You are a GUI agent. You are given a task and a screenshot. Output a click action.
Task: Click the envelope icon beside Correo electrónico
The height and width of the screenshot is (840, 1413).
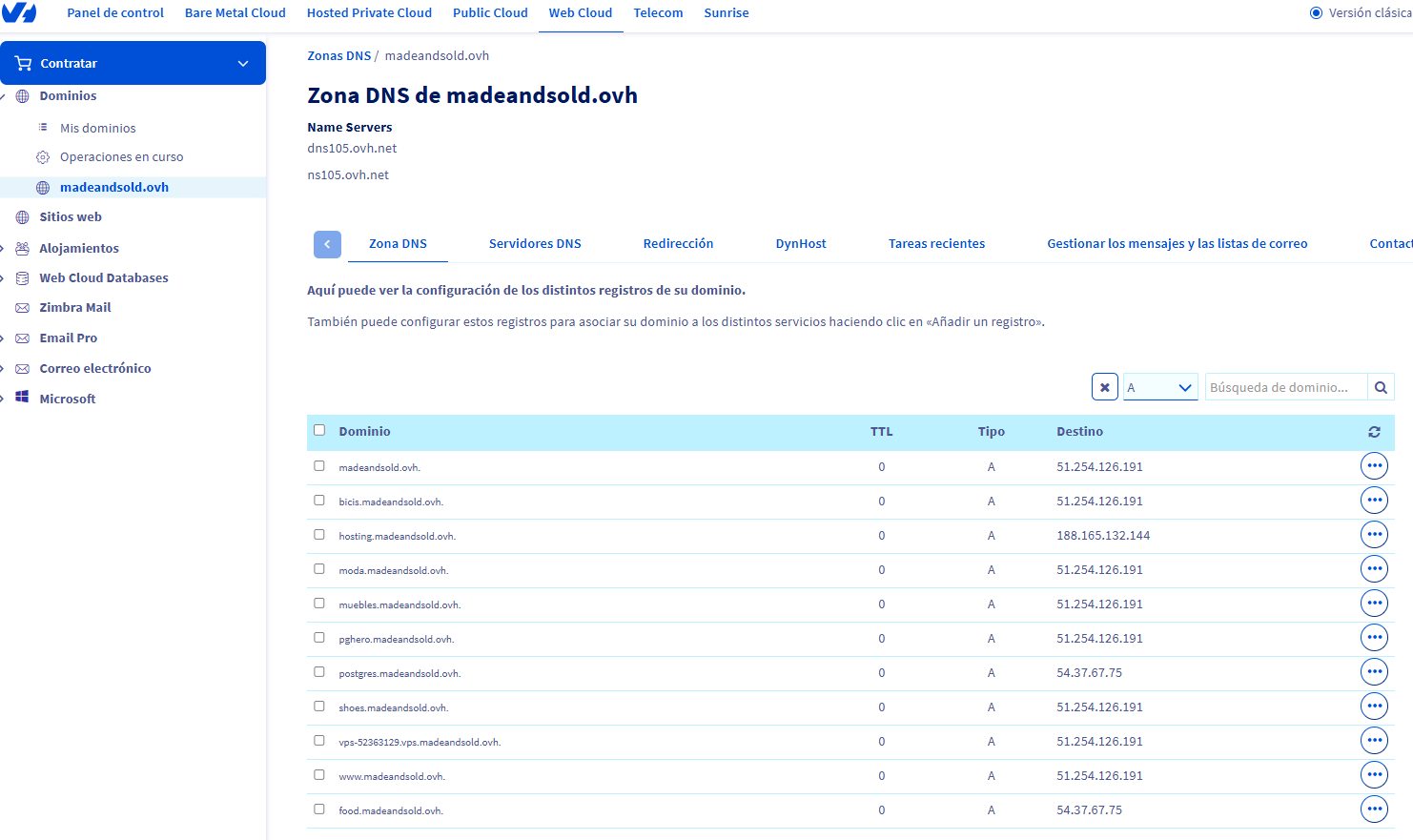[23, 369]
